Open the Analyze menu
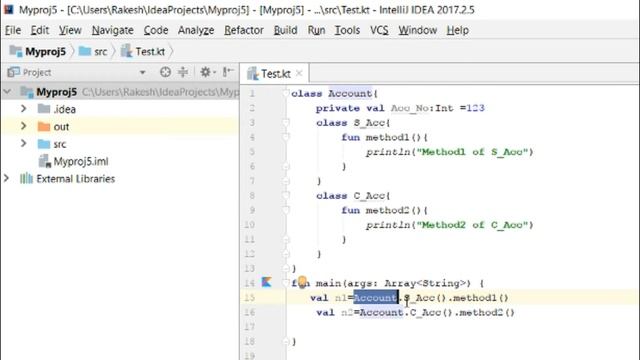Image resolution: width=640 pixels, height=360 pixels. 196,30
